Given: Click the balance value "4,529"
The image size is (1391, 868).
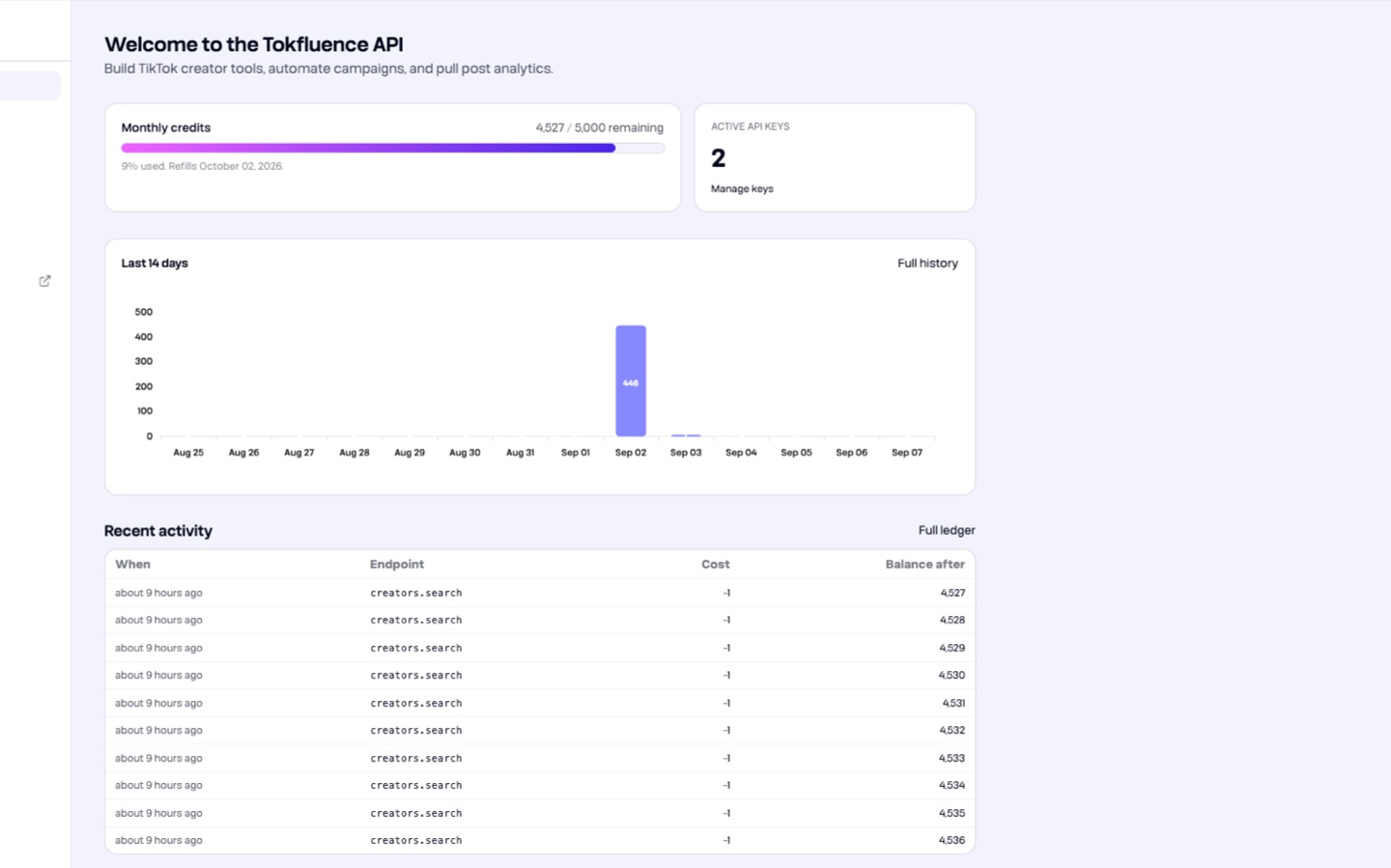Looking at the screenshot, I should pos(952,648).
